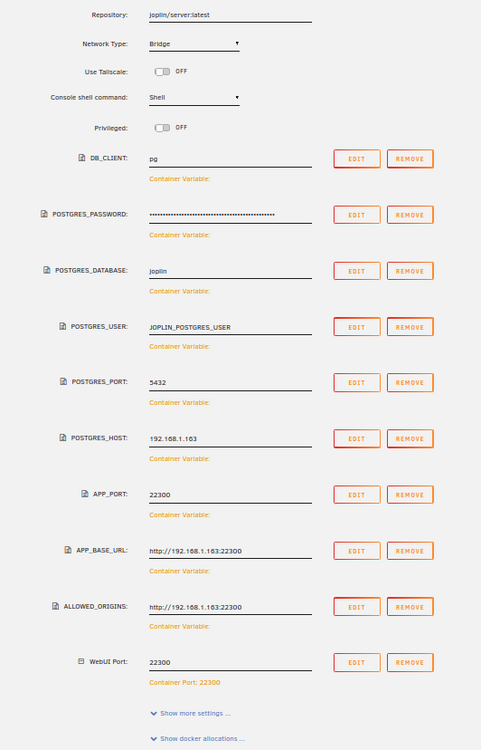Click the file icon next to POSTGRES_PORT
Screen dimensions: 481x750
click(x=63, y=382)
